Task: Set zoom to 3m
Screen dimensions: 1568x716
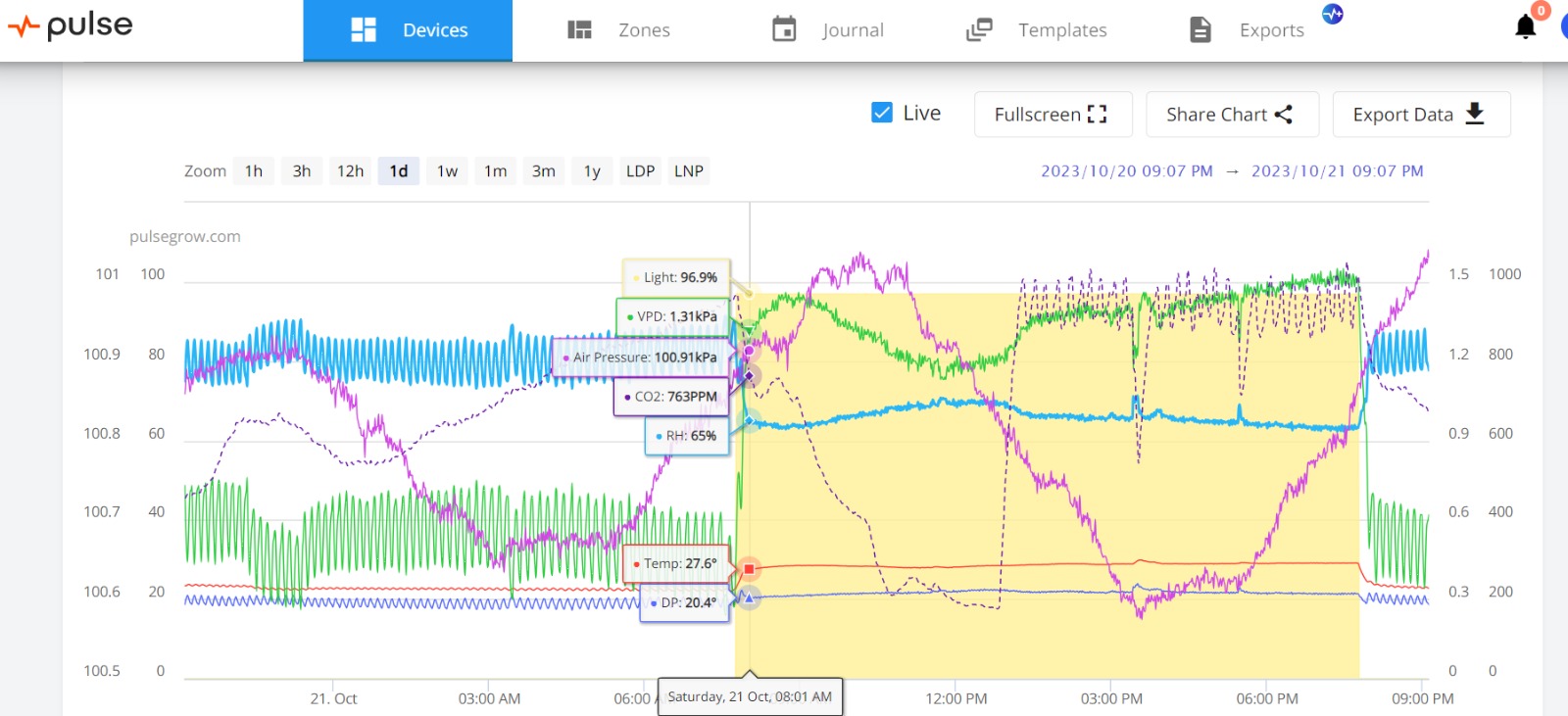Action: pyautogui.click(x=543, y=171)
